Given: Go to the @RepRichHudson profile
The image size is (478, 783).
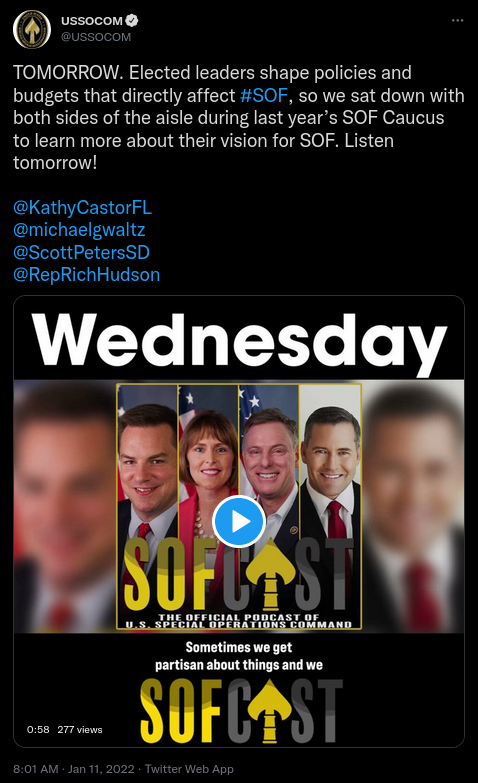Looking at the screenshot, I should tap(86, 275).
